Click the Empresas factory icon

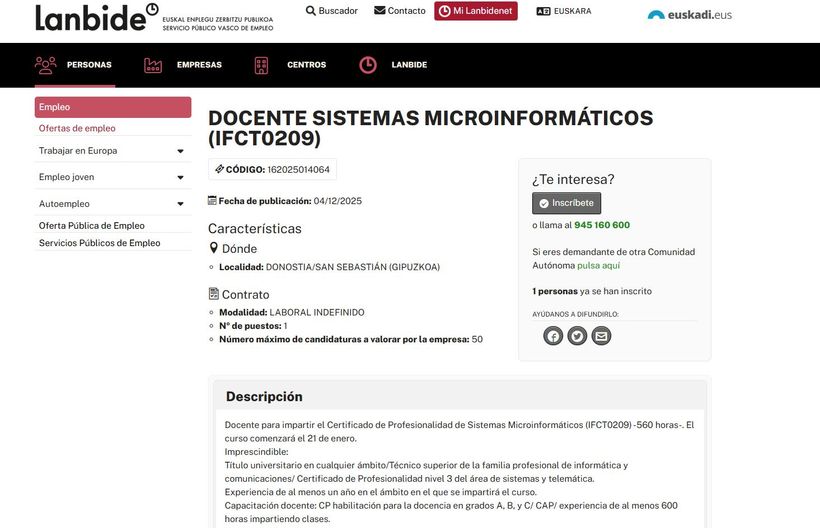[153, 65]
